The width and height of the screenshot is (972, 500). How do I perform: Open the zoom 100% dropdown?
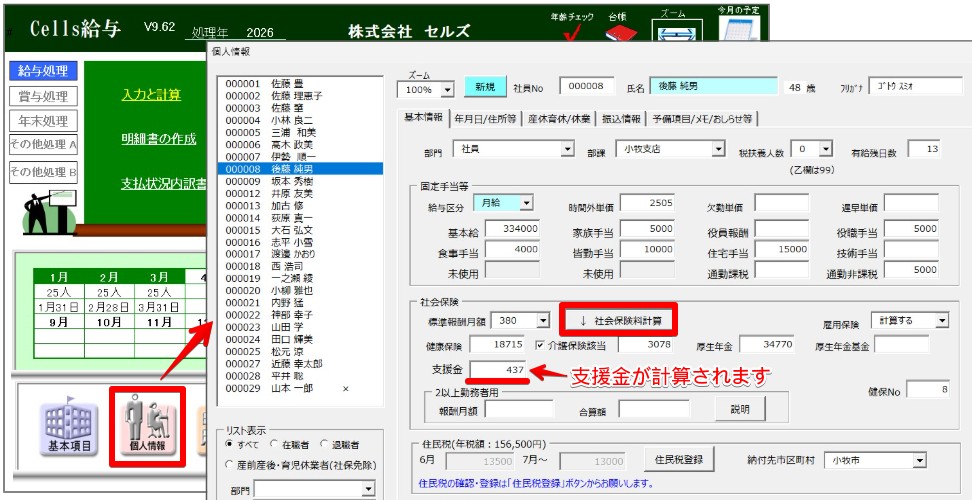pos(448,90)
